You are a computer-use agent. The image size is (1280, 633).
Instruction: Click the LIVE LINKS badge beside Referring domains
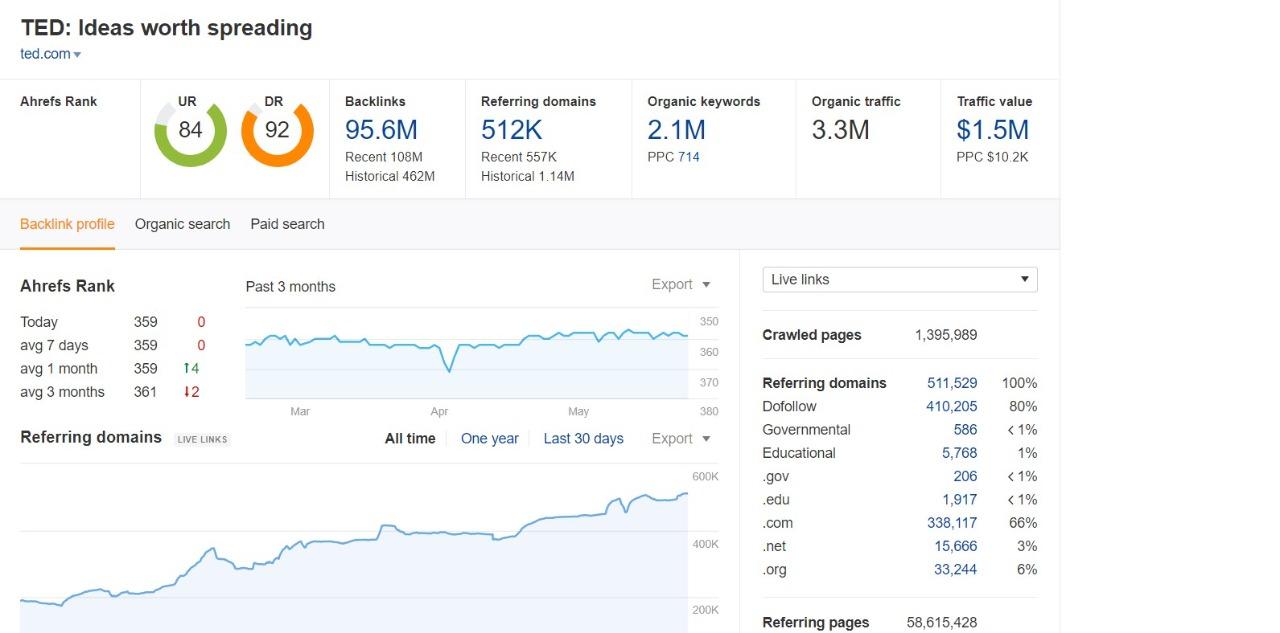(202, 439)
